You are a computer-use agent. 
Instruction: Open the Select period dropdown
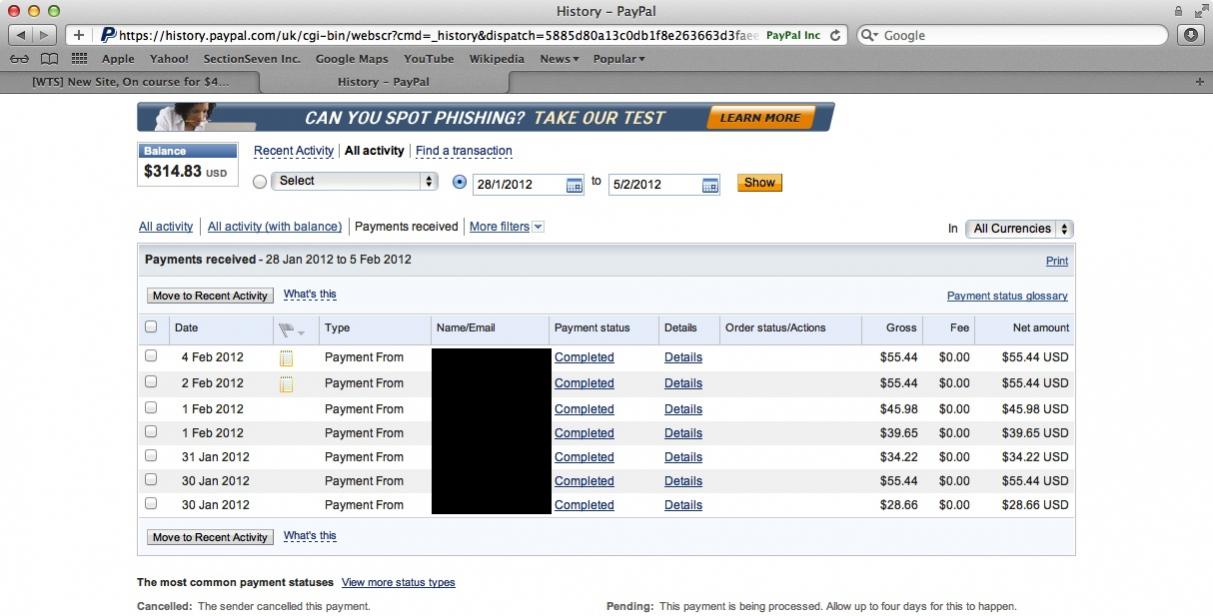[x=354, y=181]
